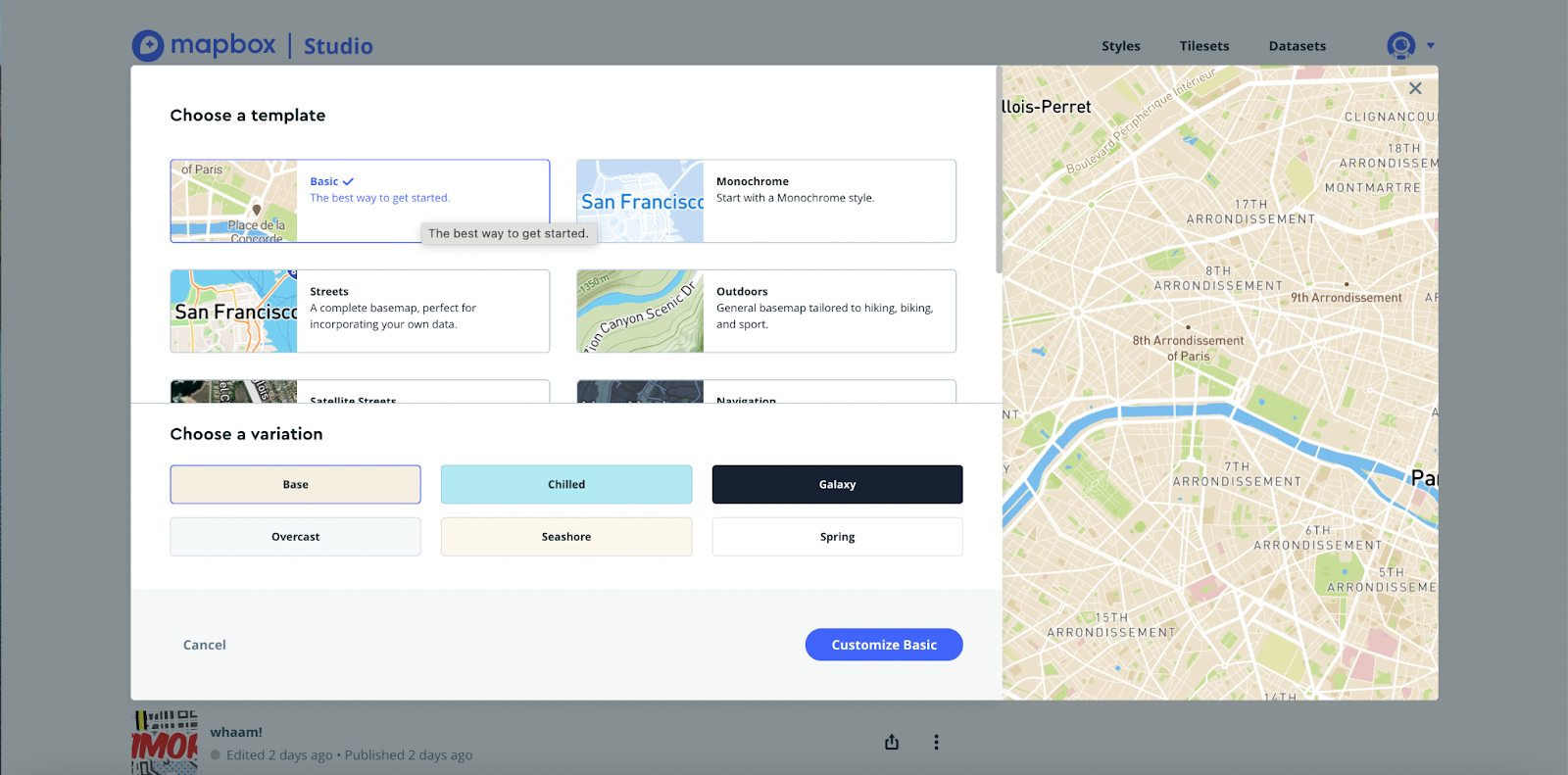Go to the Datasets page
Viewport: 1568px width, 775px height.
pos(1298,46)
